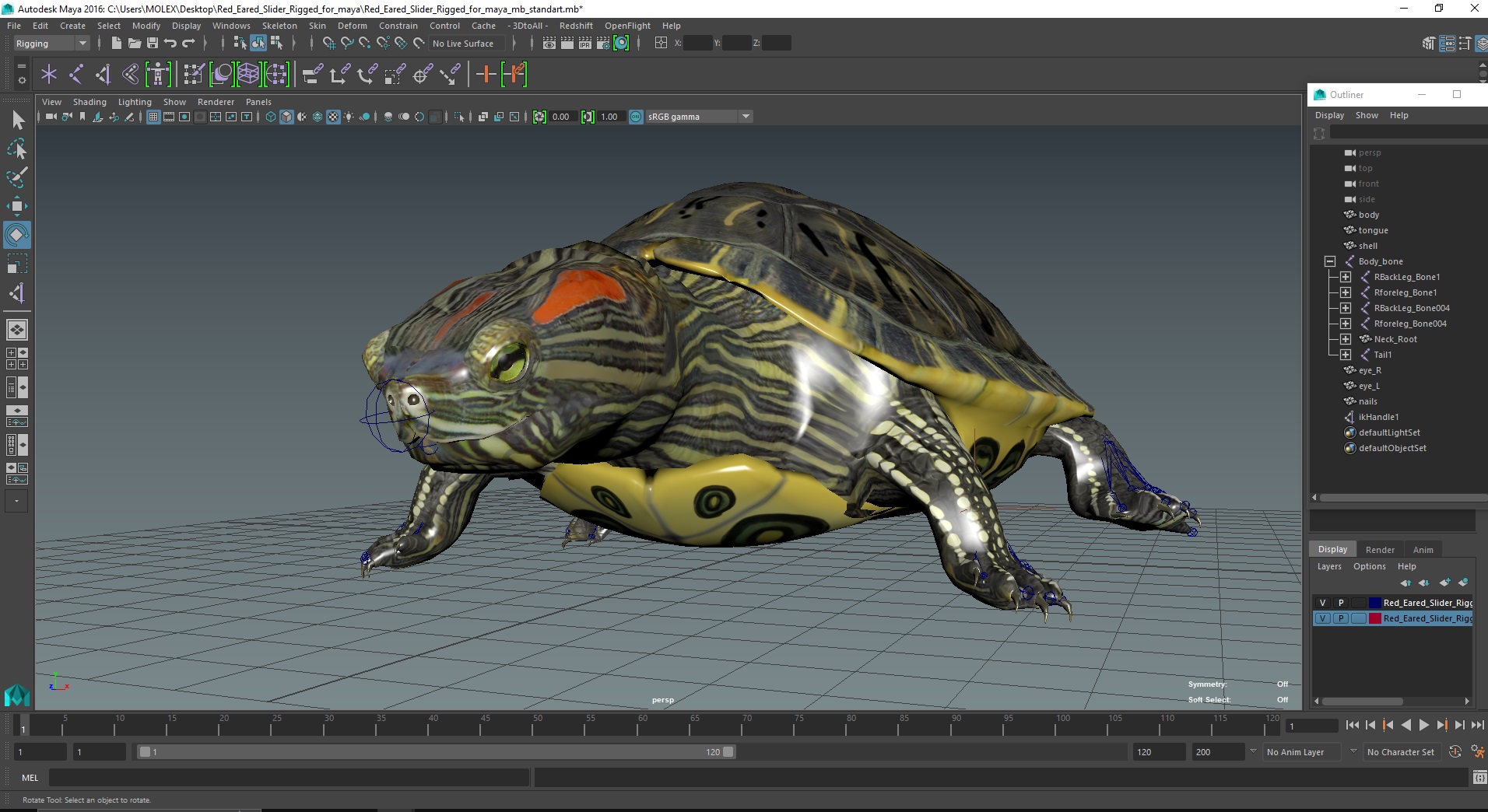Play the animation forwards
Image resolution: width=1488 pixels, height=812 pixels.
point(1423,725)
